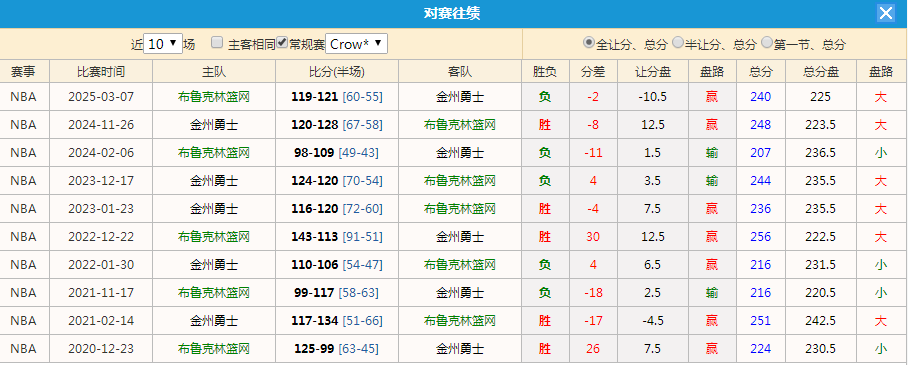Click the 124-120 score

[314, 181]
